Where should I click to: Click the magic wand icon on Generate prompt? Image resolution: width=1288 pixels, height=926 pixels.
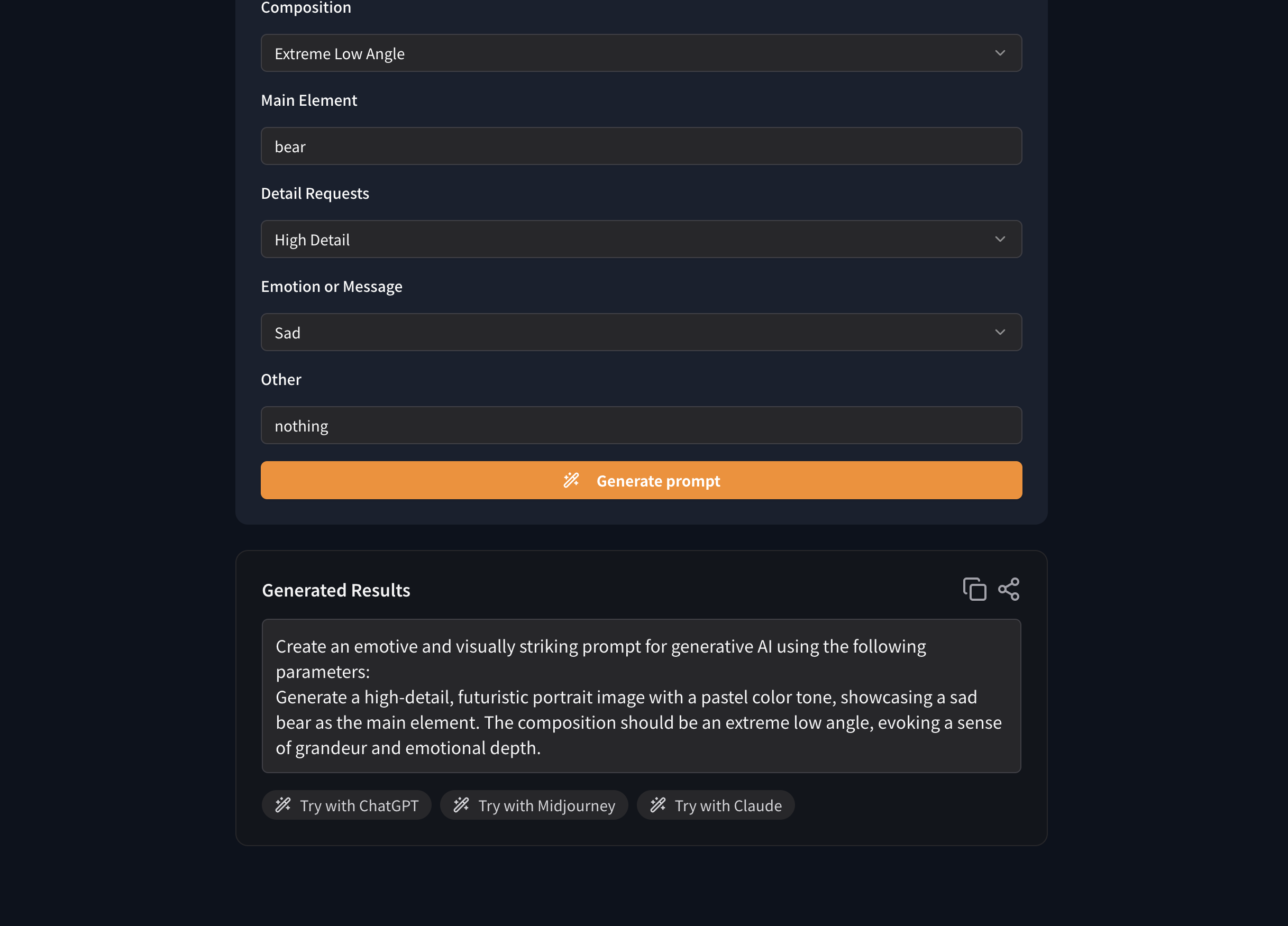point(571,480)
